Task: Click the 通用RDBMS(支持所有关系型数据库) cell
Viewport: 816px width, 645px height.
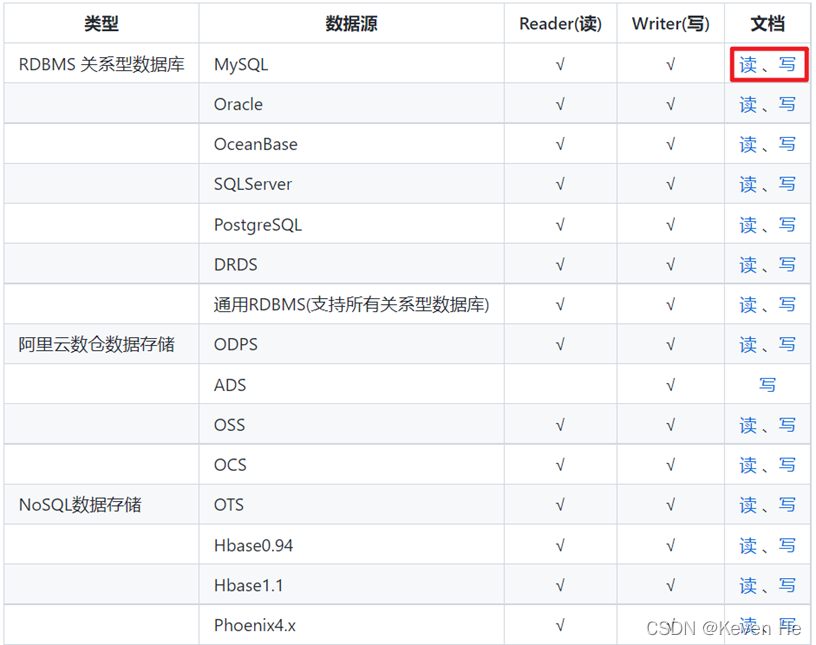Action: [x=351, y=305]
